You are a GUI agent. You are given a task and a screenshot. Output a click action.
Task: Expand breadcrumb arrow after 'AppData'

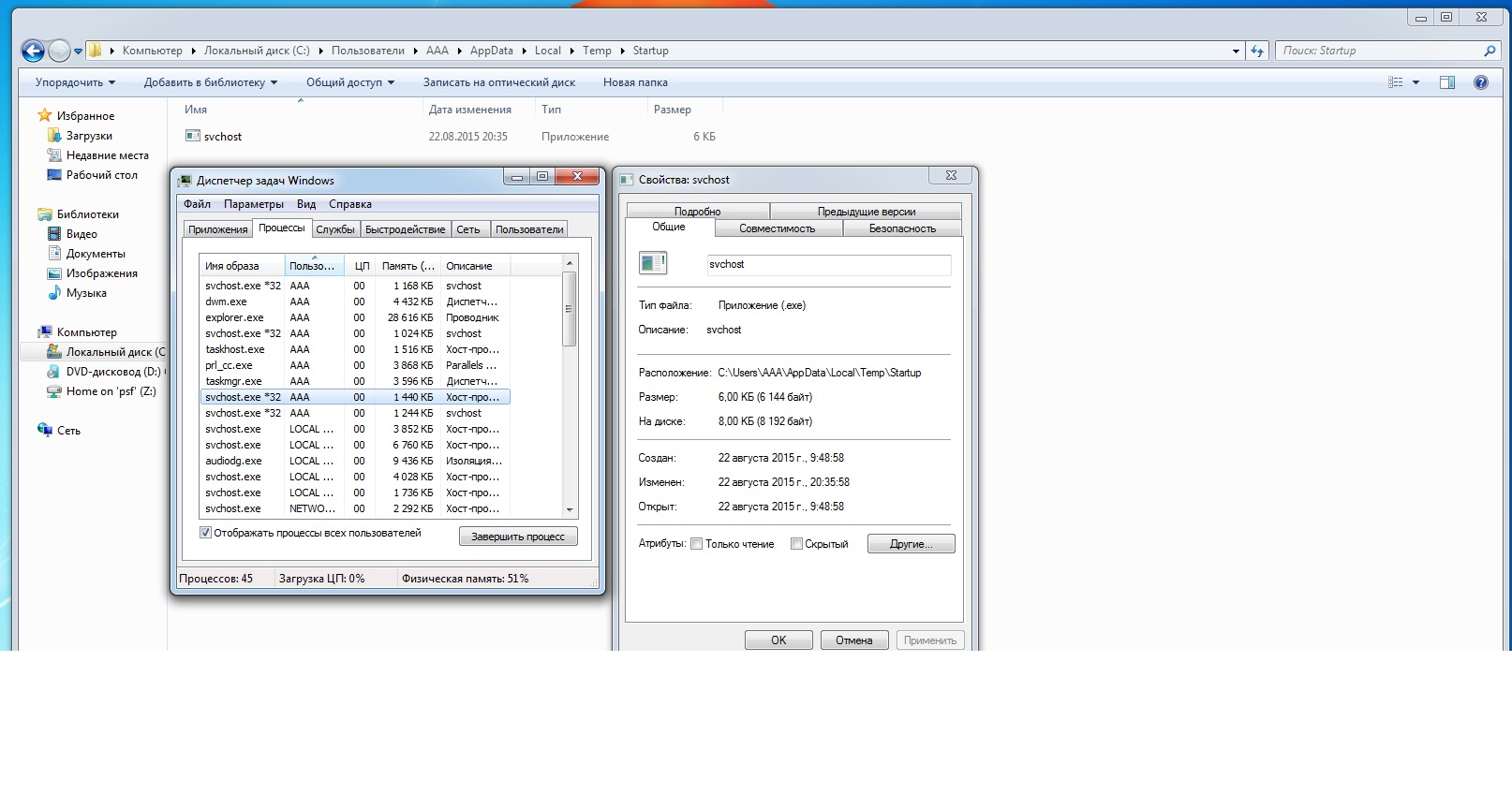pos(525,51)
